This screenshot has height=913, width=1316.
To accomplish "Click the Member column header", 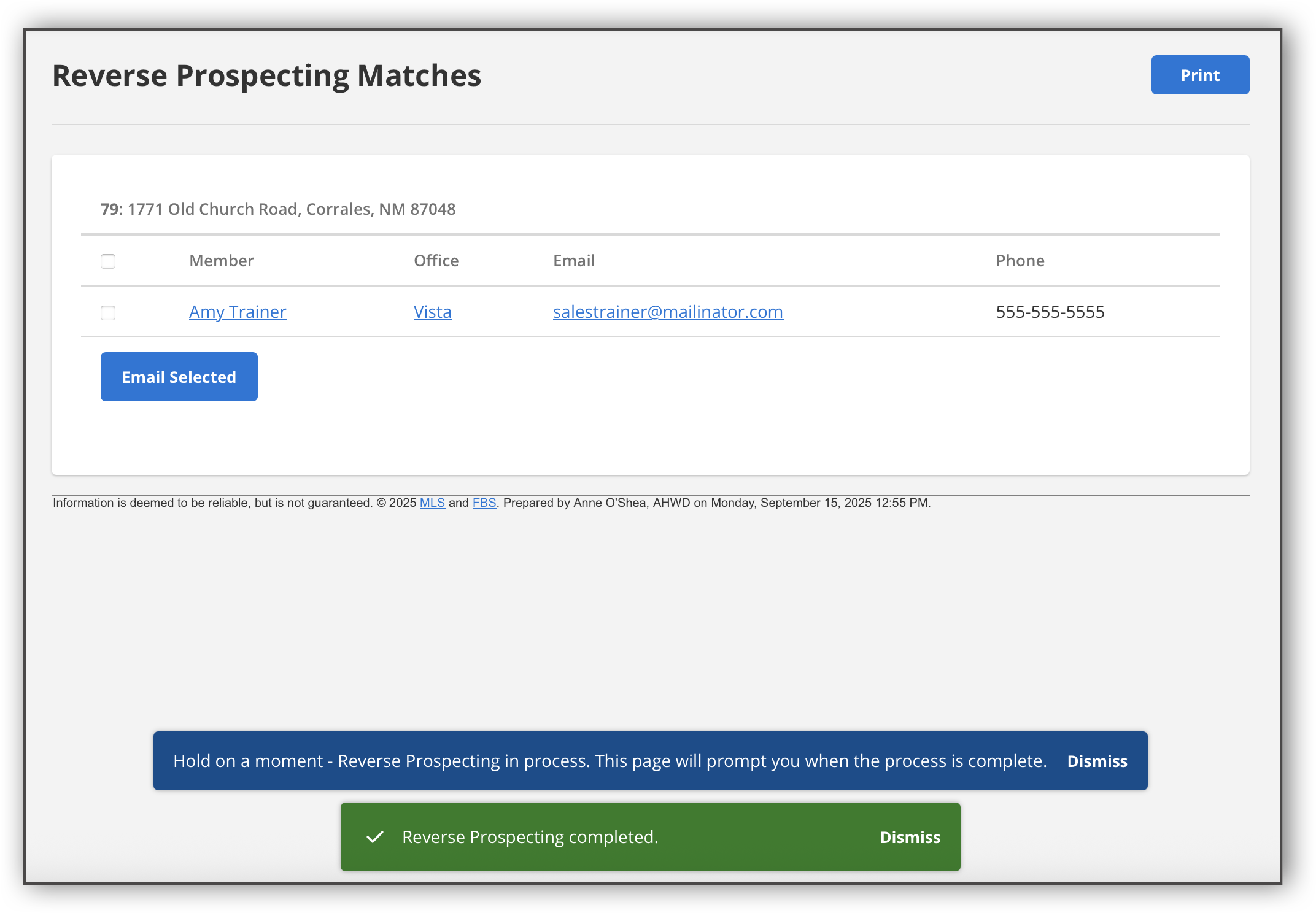I will click(x=222, y=261).
